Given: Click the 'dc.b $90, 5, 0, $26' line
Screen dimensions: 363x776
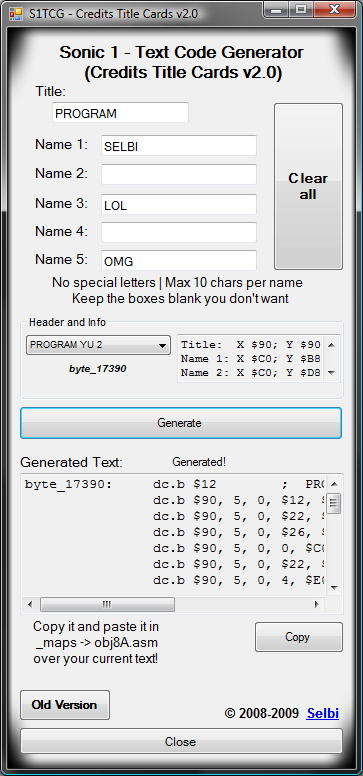Looking at the screenshot, I should click(239, 533).
